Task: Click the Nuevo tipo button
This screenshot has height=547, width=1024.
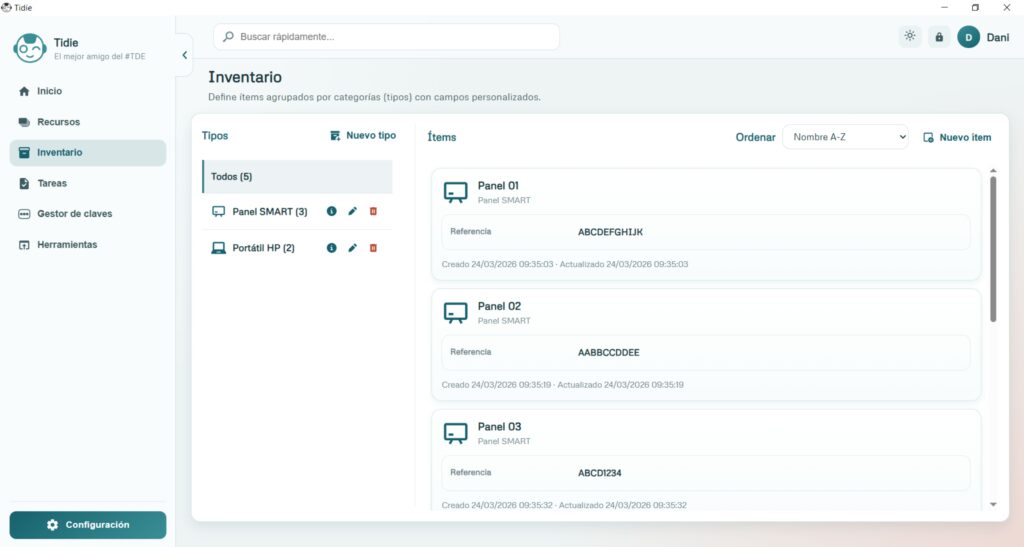Action: 363,136
